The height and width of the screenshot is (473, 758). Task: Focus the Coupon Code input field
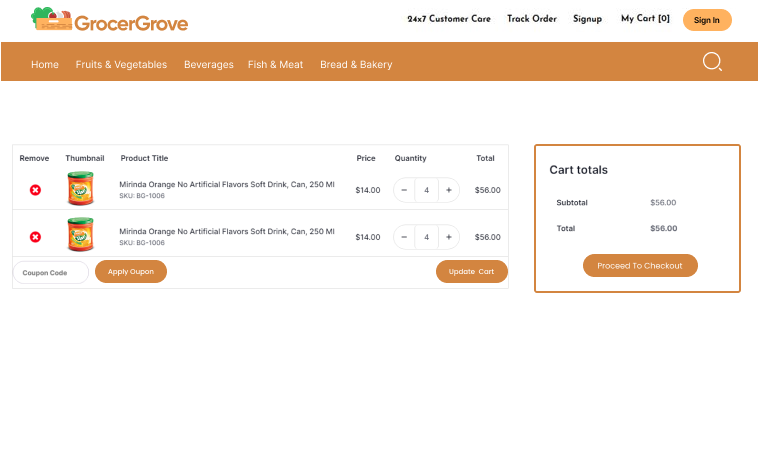click(50, 273)
